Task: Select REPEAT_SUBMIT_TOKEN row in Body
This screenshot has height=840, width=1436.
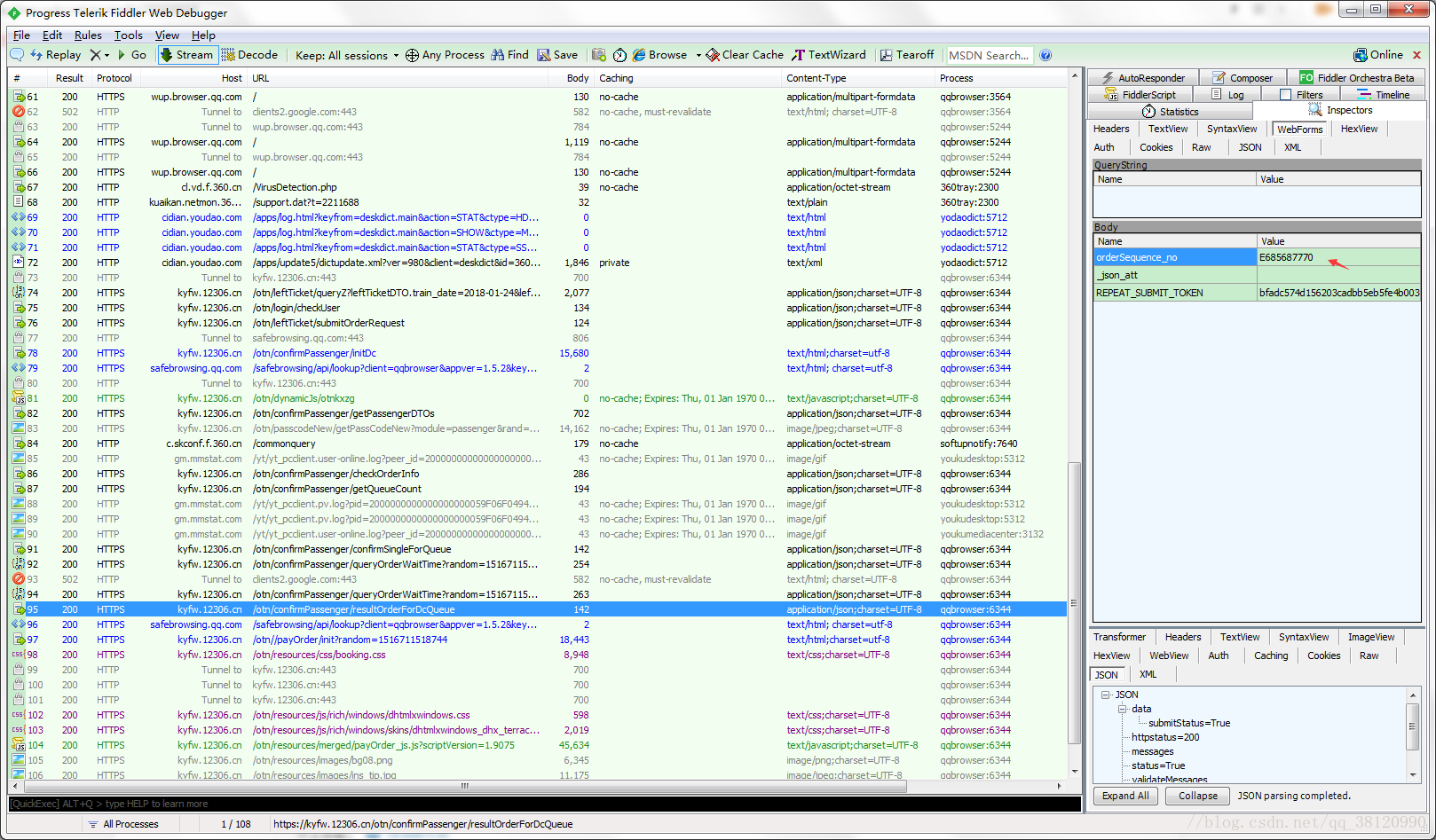Action: tap(1257, 293)
